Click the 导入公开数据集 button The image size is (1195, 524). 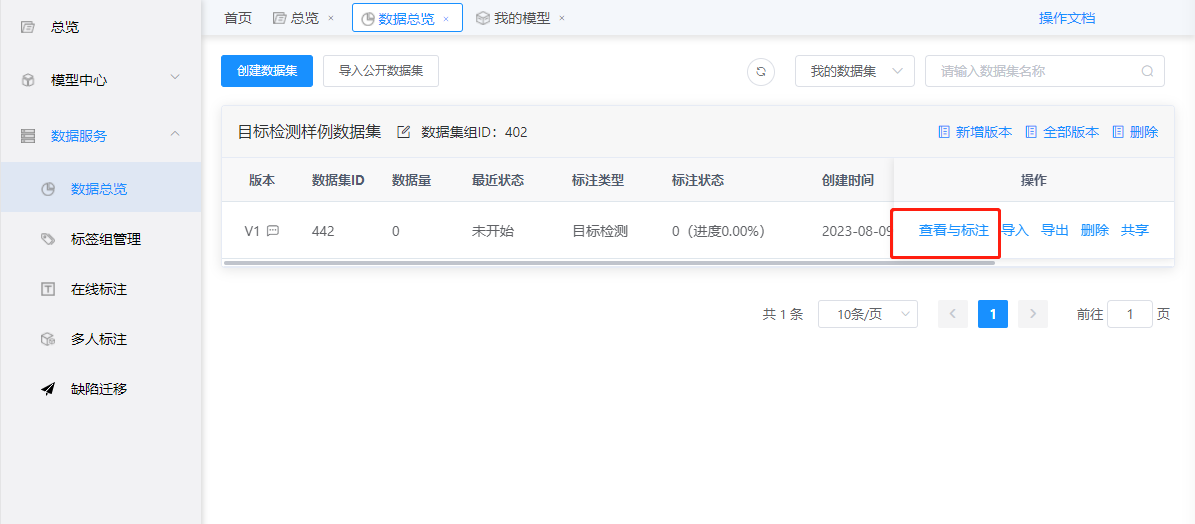pyautogui.click(x=381, y=71)
